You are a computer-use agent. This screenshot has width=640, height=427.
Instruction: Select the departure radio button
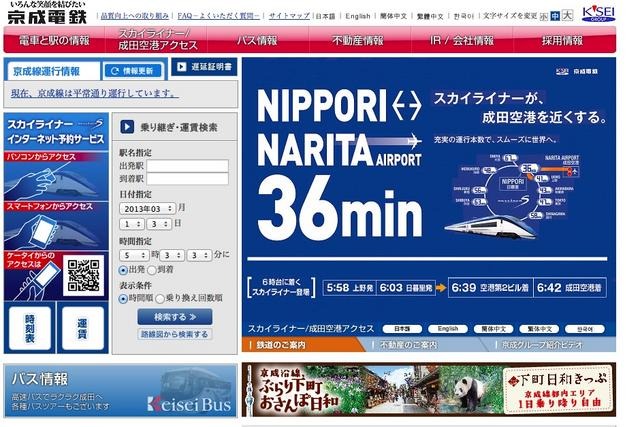123,270
